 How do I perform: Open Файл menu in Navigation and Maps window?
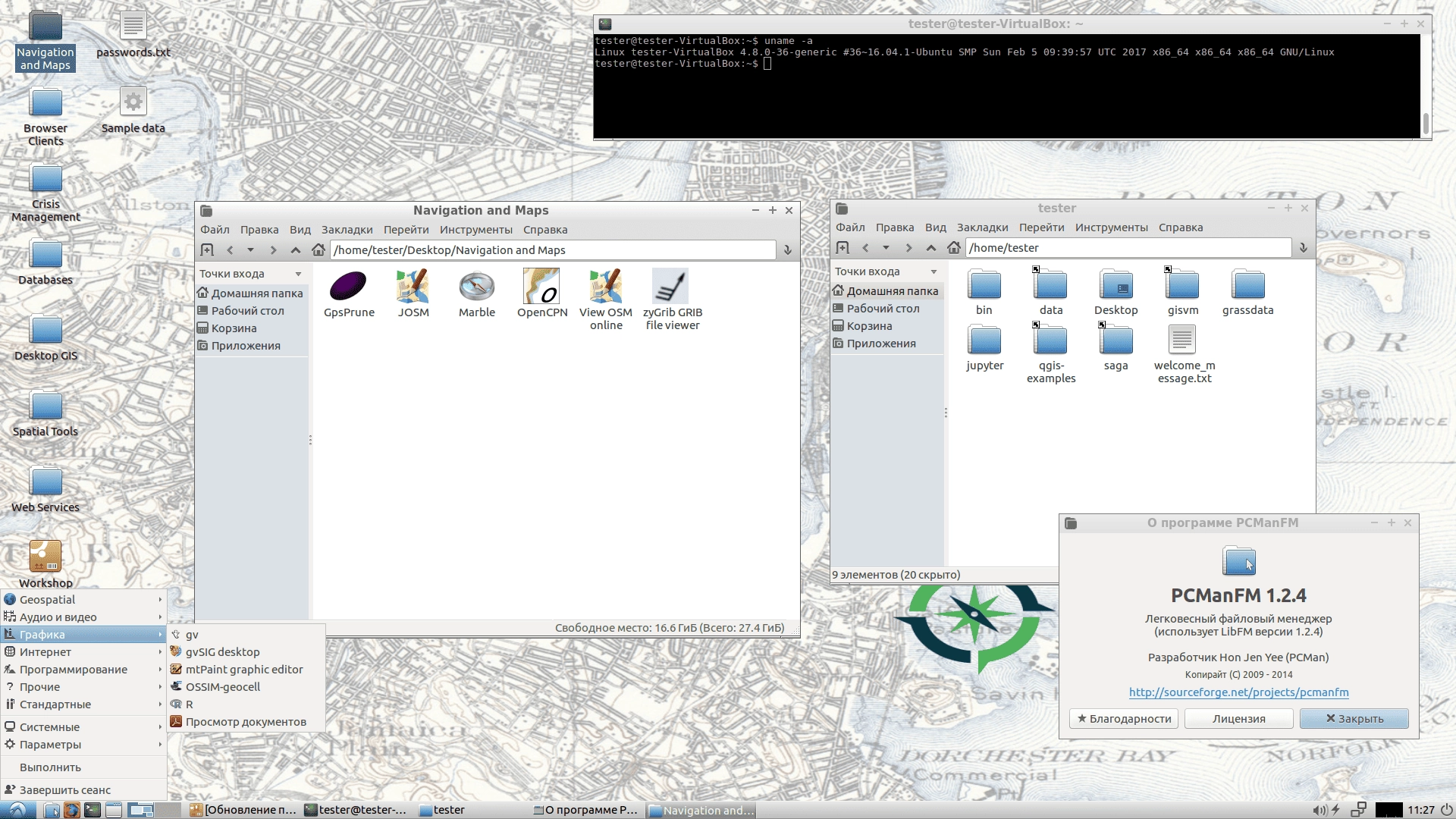tap(215, 230)
